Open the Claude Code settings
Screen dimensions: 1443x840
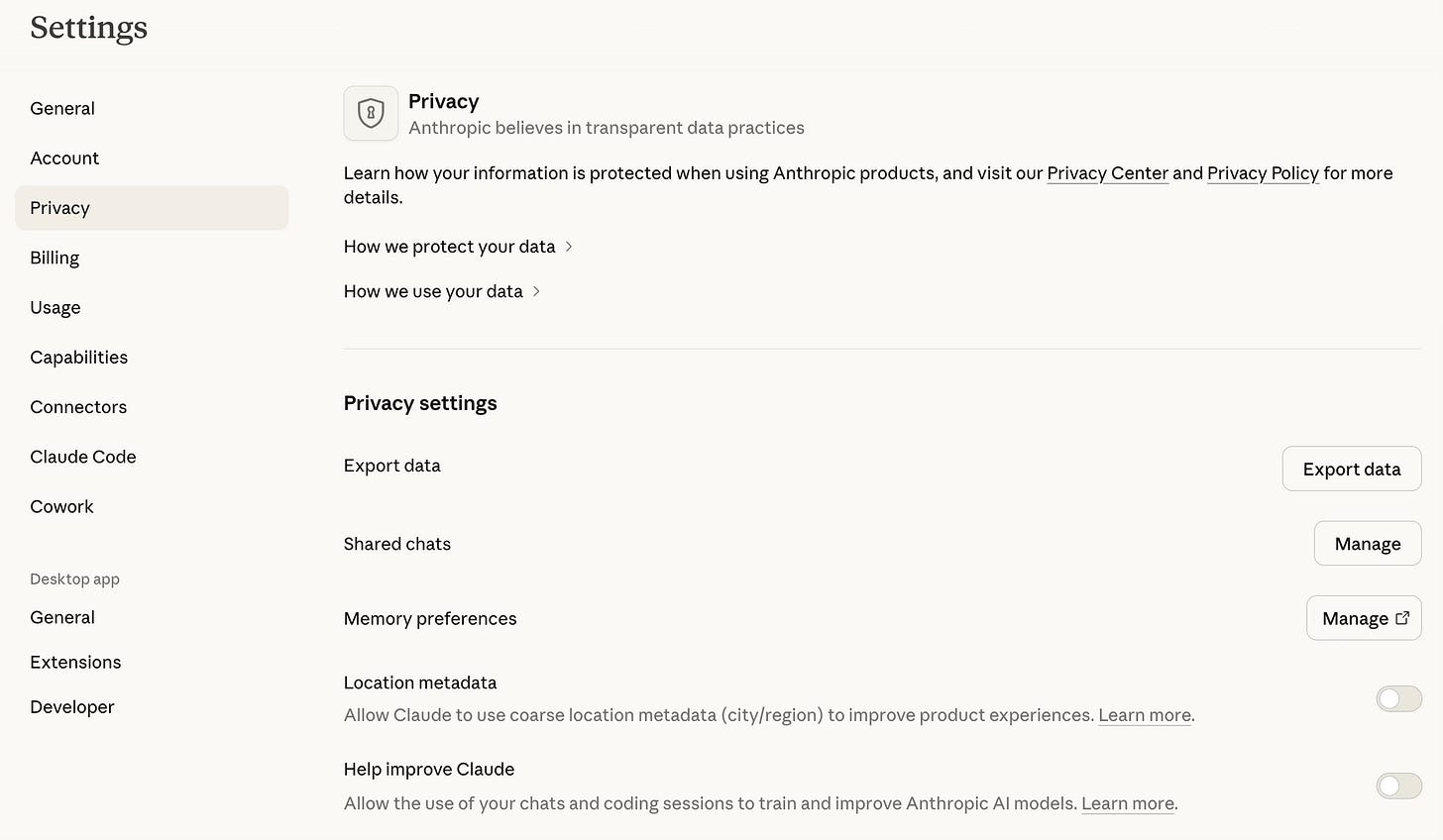[x=83, y=457]
